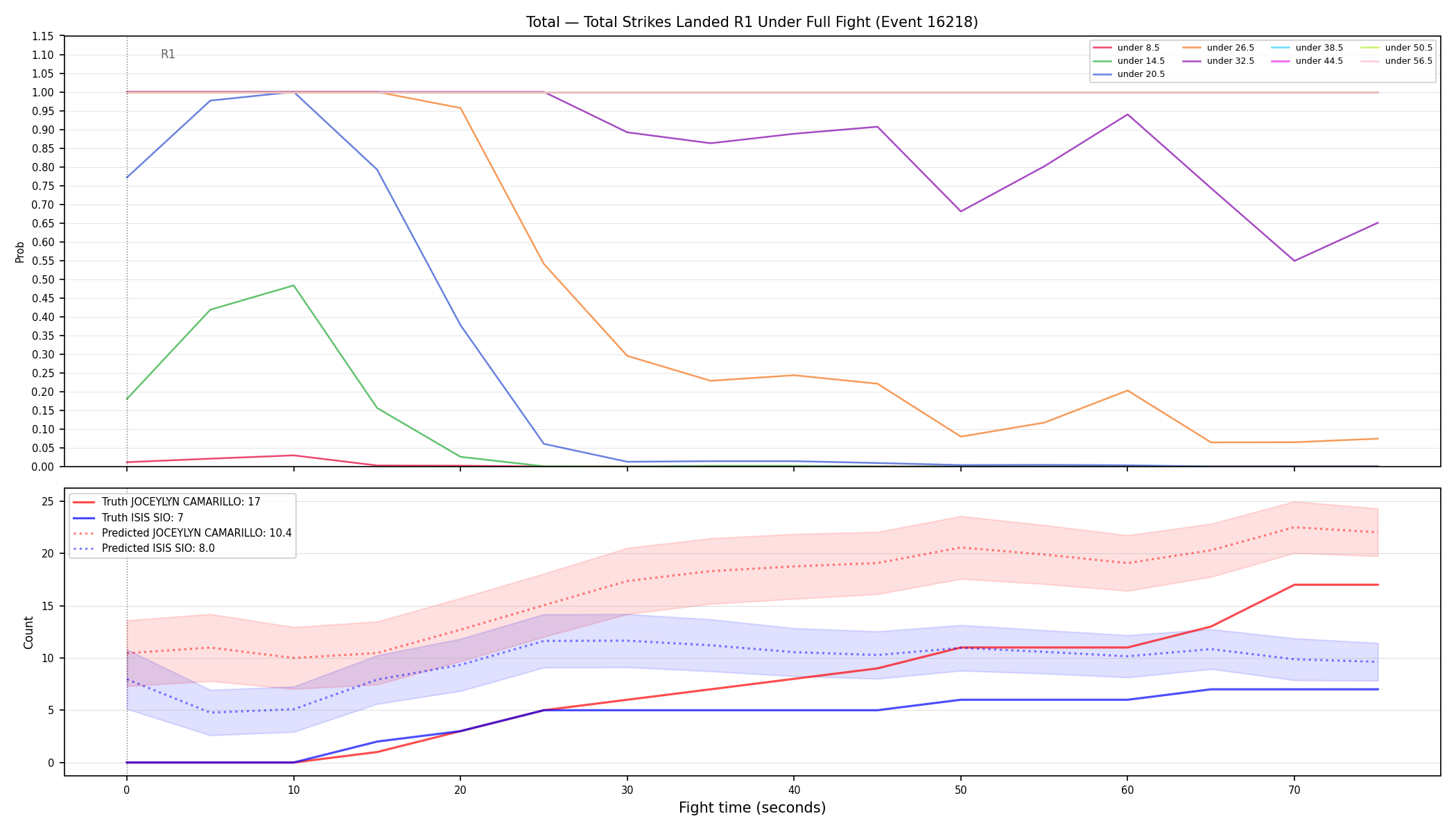Click the 30 tick on the time axis
Screen dimensions: 1456x832
[x=627, y=790]
